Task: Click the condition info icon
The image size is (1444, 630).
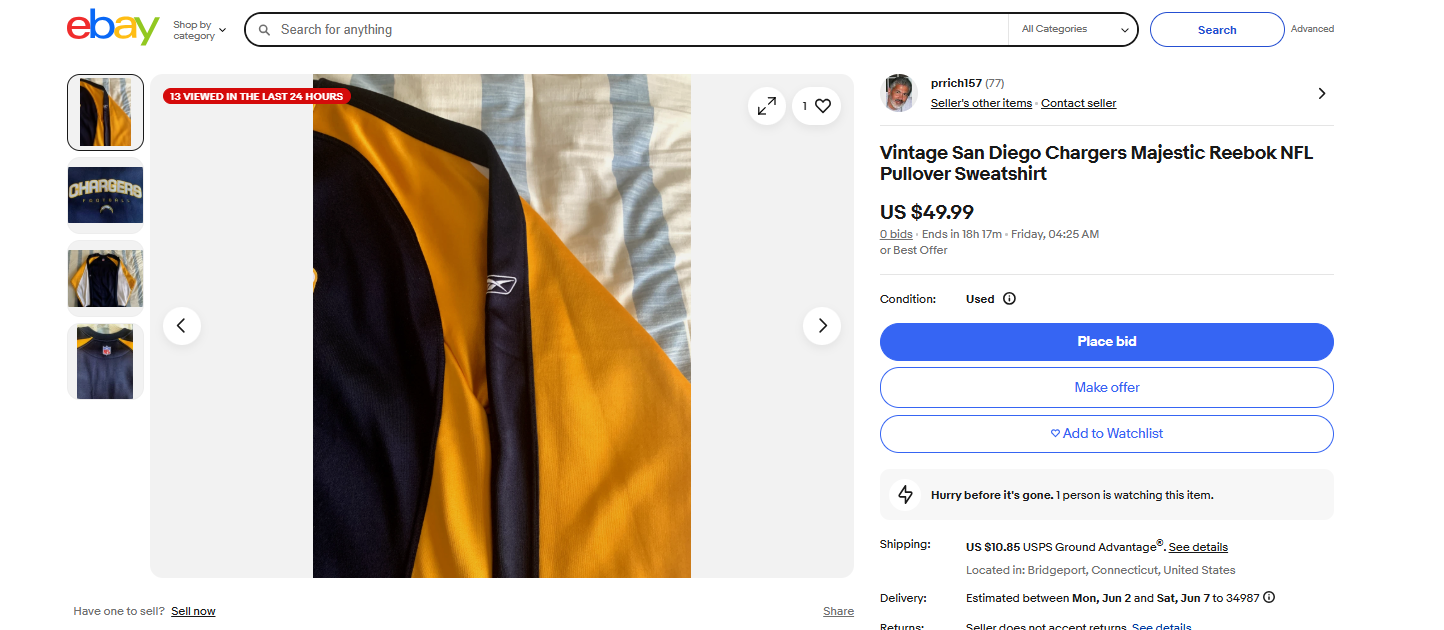Action: coord(1009,299)
